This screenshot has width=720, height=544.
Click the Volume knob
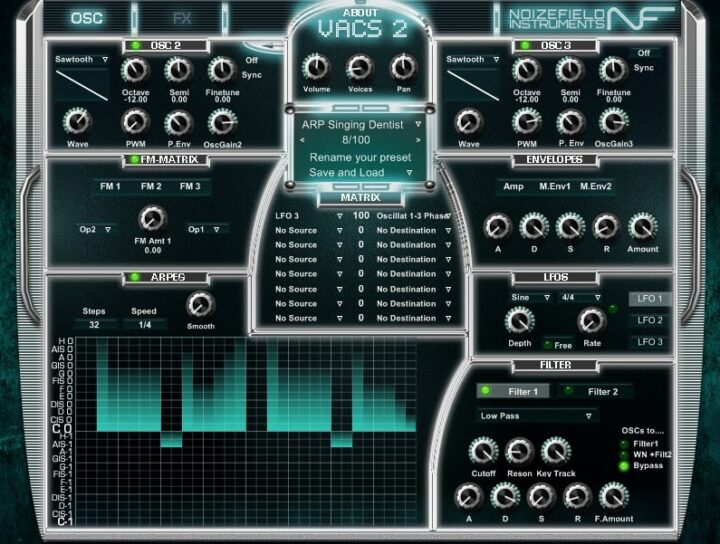pyautogui.click(x=316, y=67)
